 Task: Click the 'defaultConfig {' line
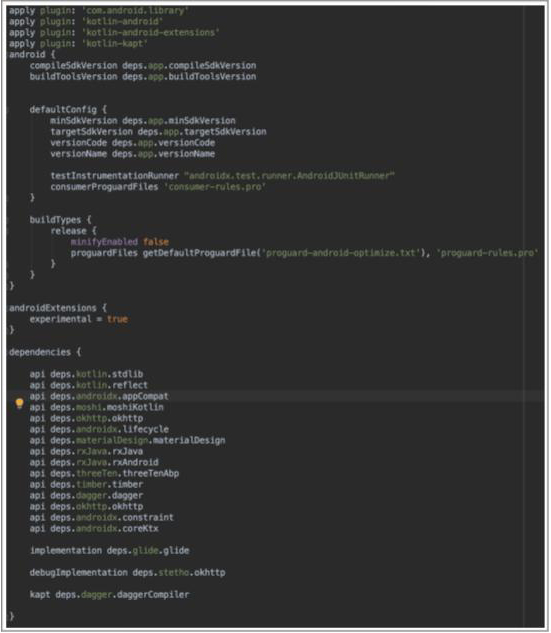[x=68, y=109]
